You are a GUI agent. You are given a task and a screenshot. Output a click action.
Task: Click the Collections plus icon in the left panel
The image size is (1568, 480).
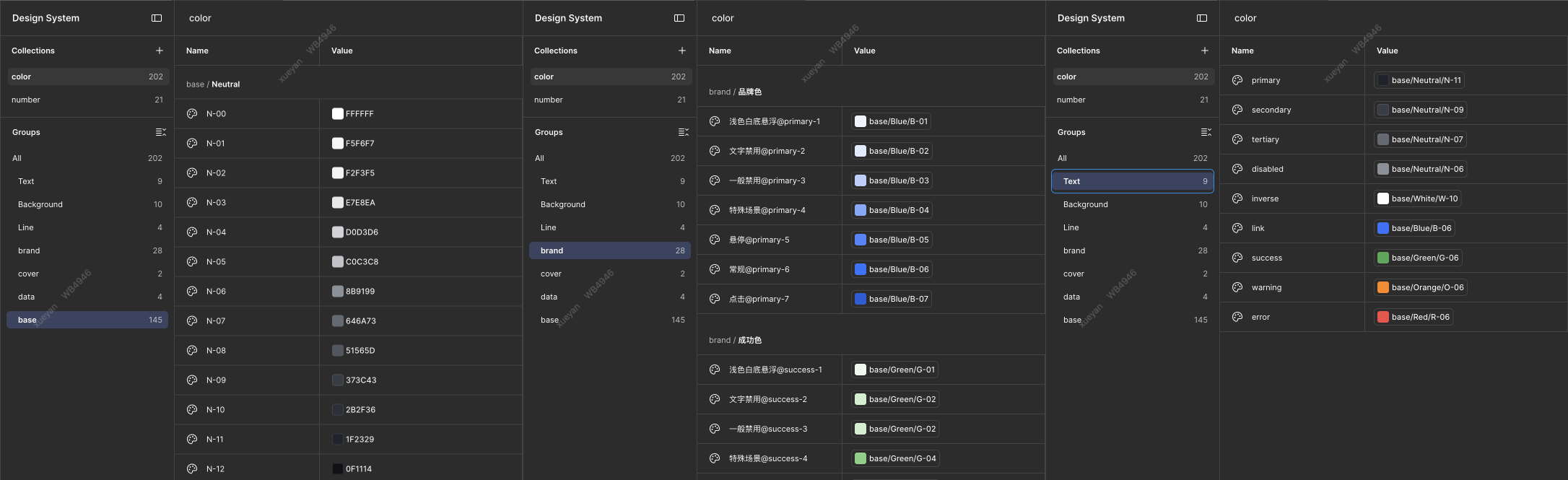pyautogui.click(x=160, y=51)
